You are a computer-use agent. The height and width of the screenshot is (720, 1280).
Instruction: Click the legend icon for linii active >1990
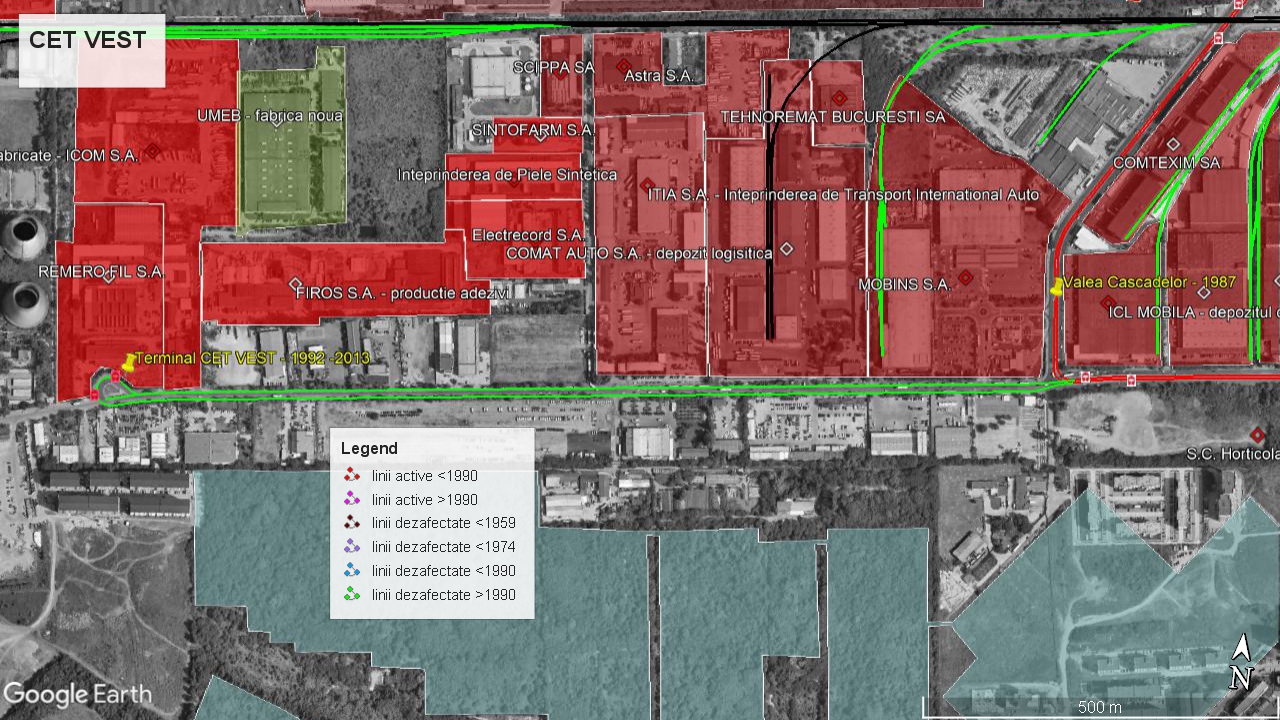(351, 499)
